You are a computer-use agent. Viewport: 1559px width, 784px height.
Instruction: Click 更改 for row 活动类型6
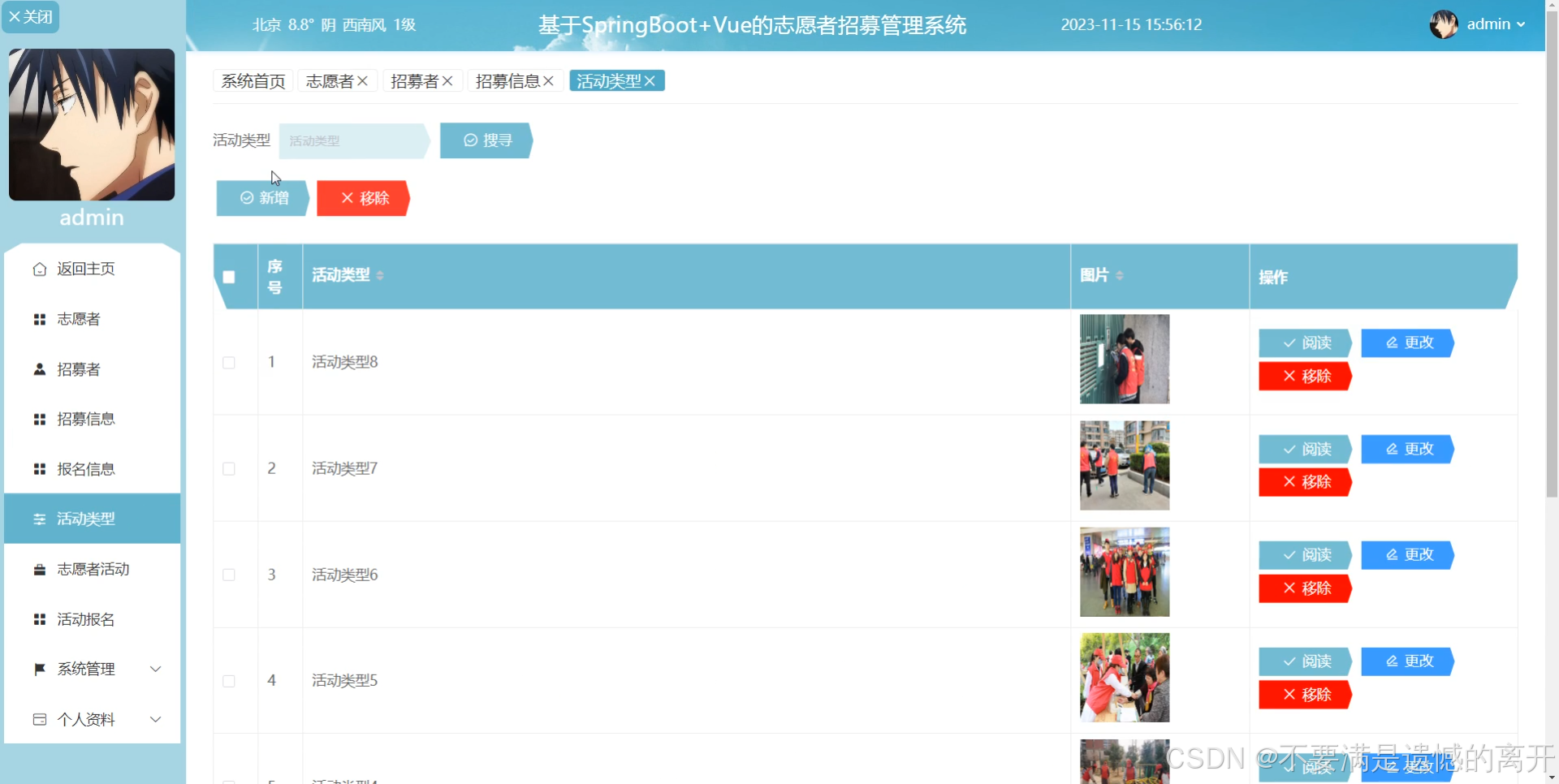coord(1407,555)
